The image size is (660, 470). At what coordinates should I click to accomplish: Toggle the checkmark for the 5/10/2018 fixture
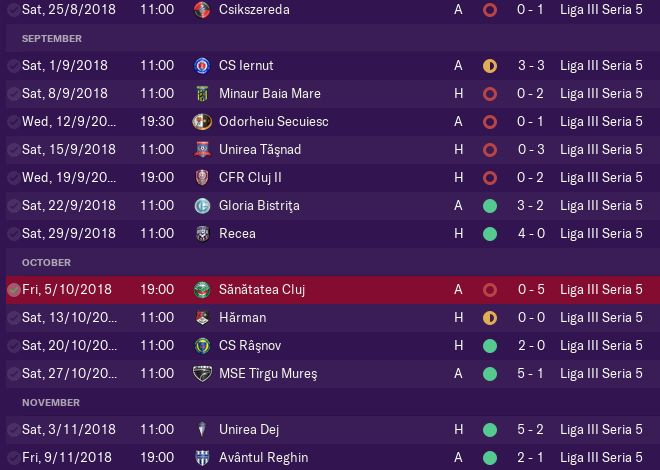point(13,290)
